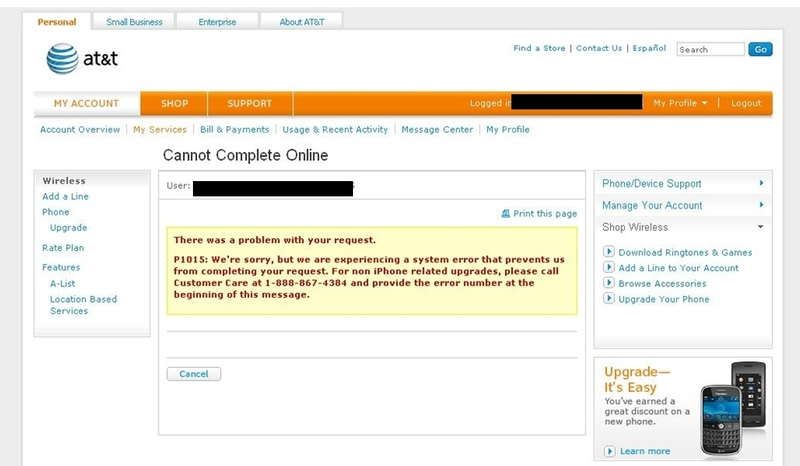Select Phone in Wireless sidebar
The width and height of the screenshot is (800, 466).
tap(56, 212)
